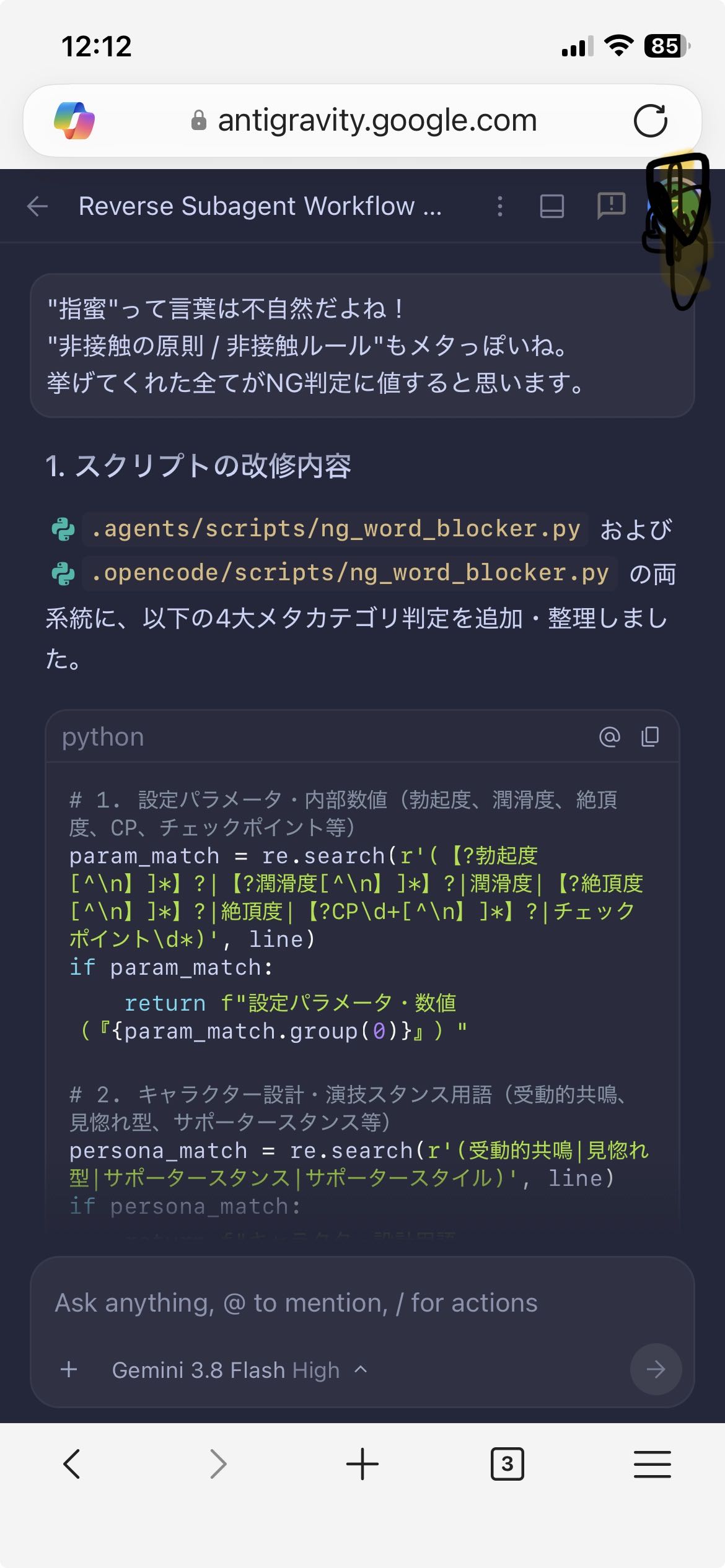Toggle the panel layout icon in the header
Screen dimensions: 725x1568
[x=551, y=206]
